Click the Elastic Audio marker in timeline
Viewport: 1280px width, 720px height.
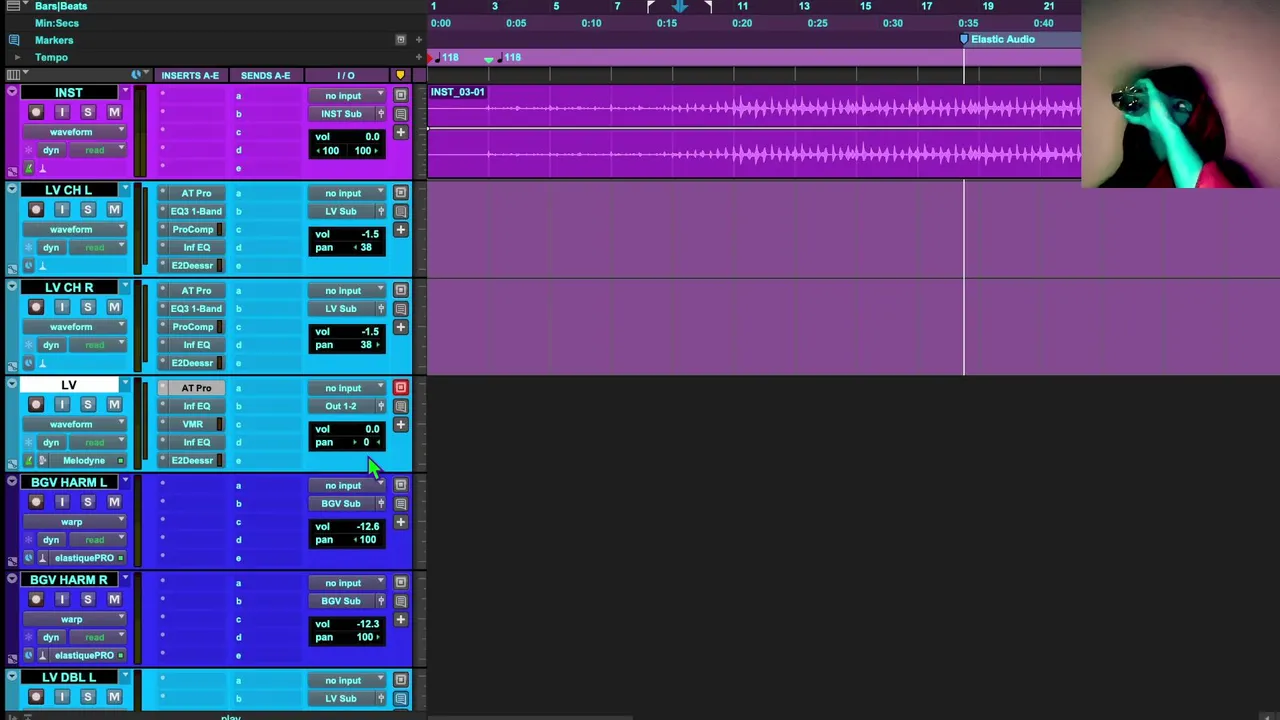tap(997, 39)
